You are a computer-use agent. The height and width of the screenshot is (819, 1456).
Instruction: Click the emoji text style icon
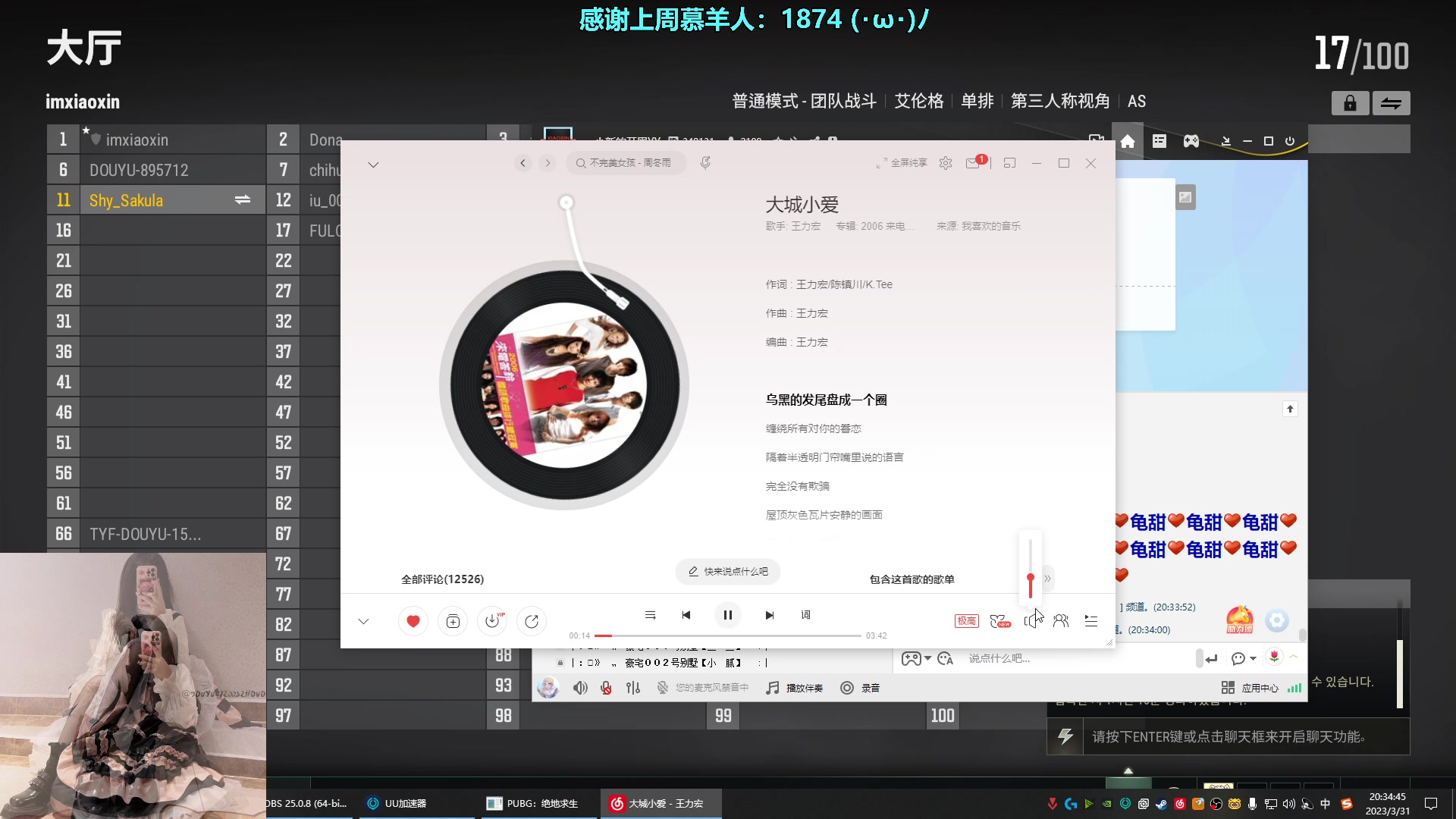click(x=945, y=658)
